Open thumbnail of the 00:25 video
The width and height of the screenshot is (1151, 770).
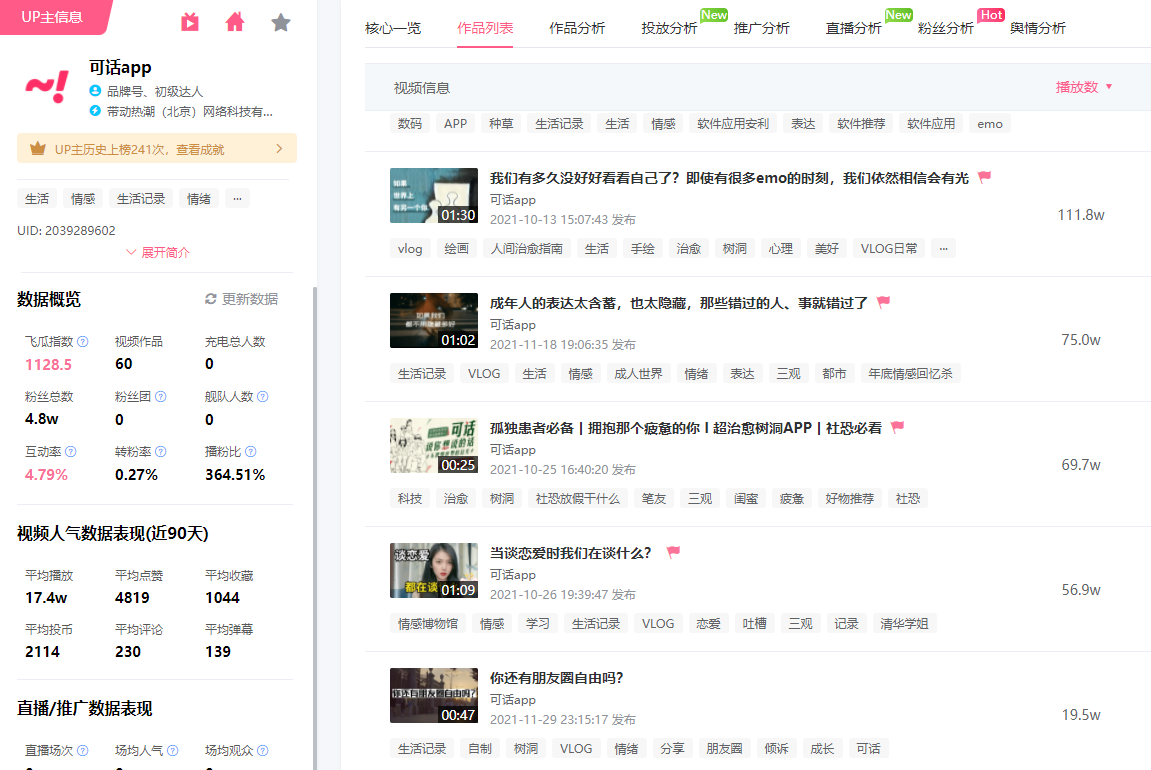click(x=434, y=446)
